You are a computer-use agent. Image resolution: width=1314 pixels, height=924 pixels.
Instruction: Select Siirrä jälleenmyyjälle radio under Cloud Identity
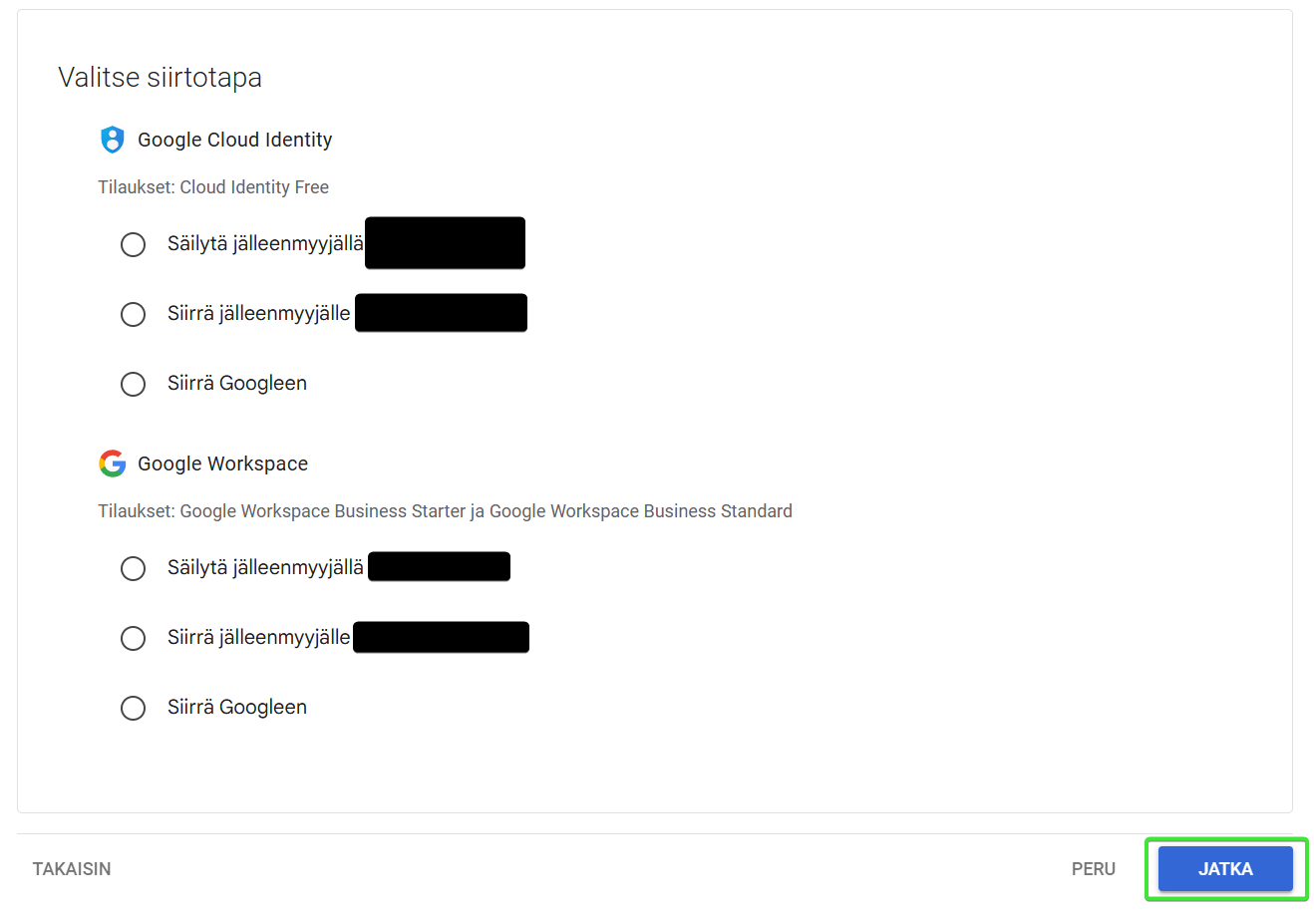(x=133, y=314)
